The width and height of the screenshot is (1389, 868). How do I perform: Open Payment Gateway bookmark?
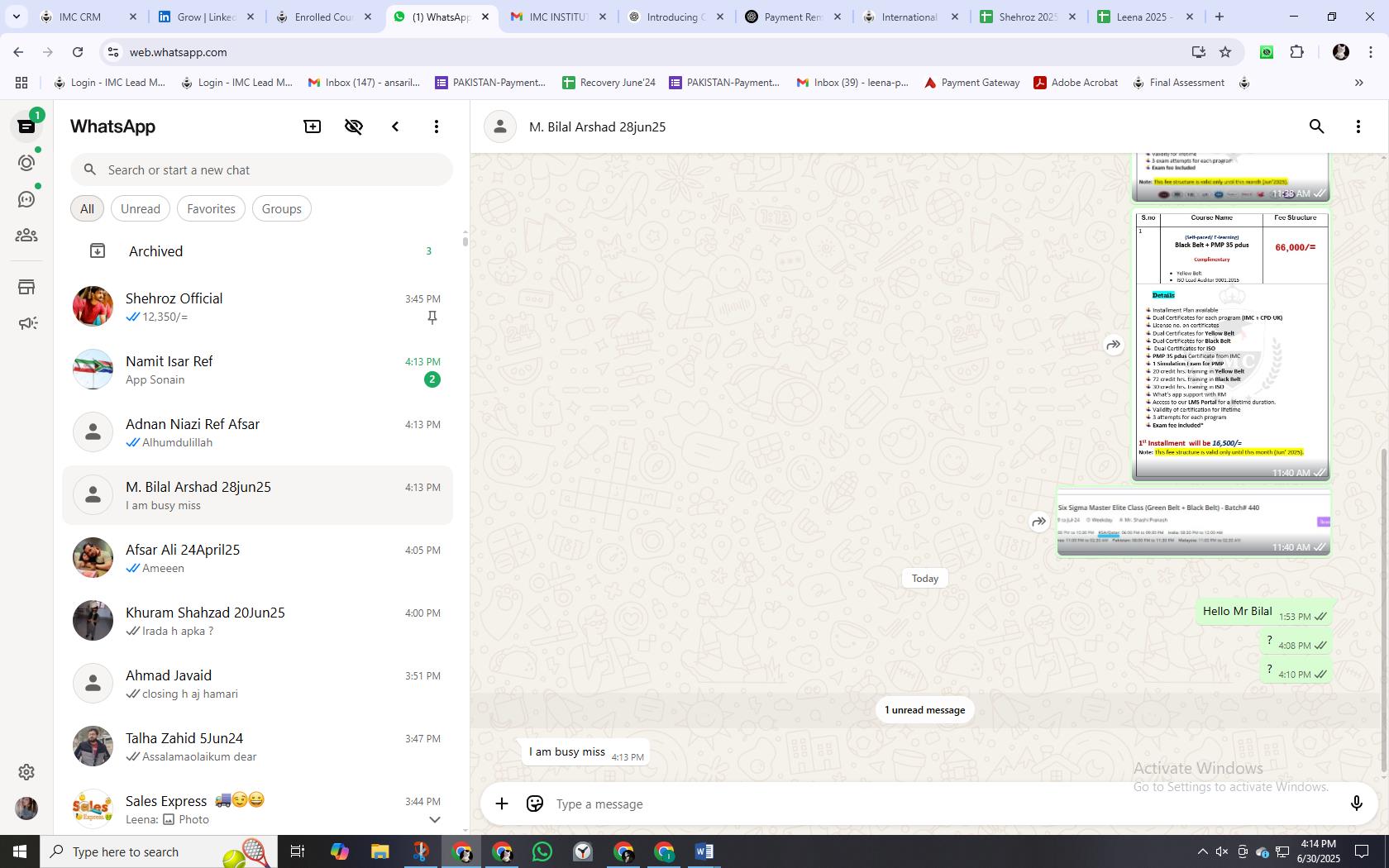click(x=971, y=83)
